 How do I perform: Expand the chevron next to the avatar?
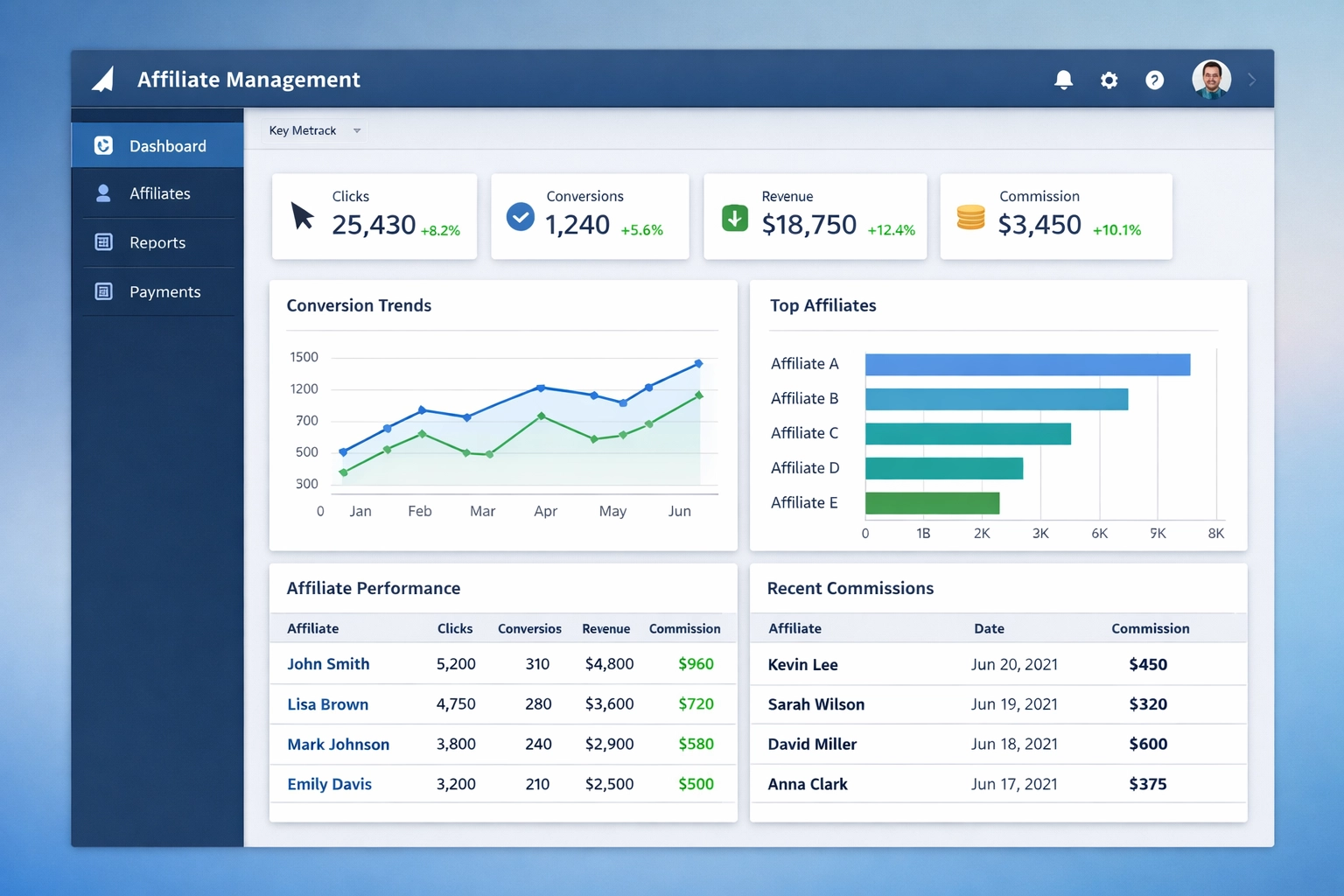1251,80
